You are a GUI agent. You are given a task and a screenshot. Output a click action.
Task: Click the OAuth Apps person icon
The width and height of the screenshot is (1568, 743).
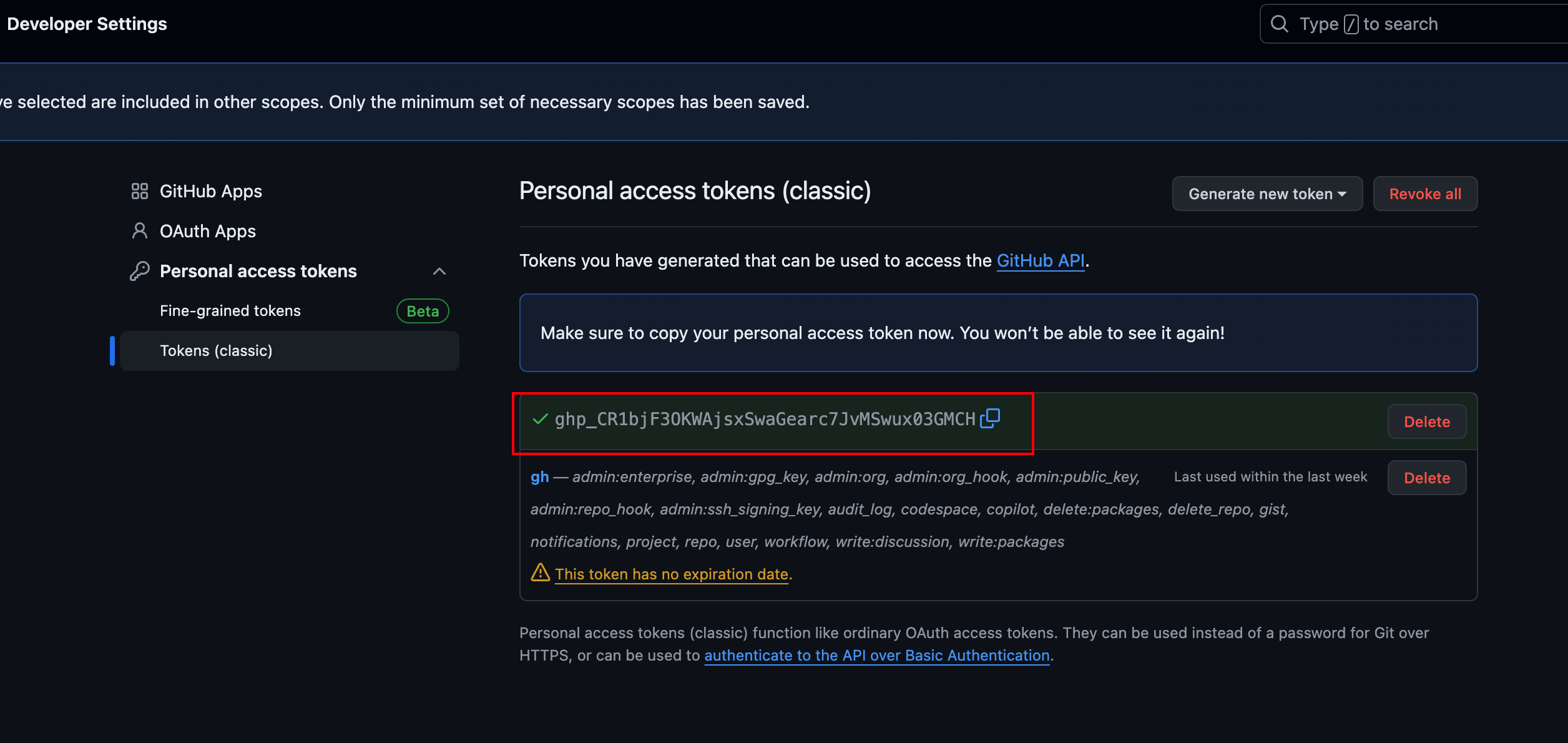point(140,231)
